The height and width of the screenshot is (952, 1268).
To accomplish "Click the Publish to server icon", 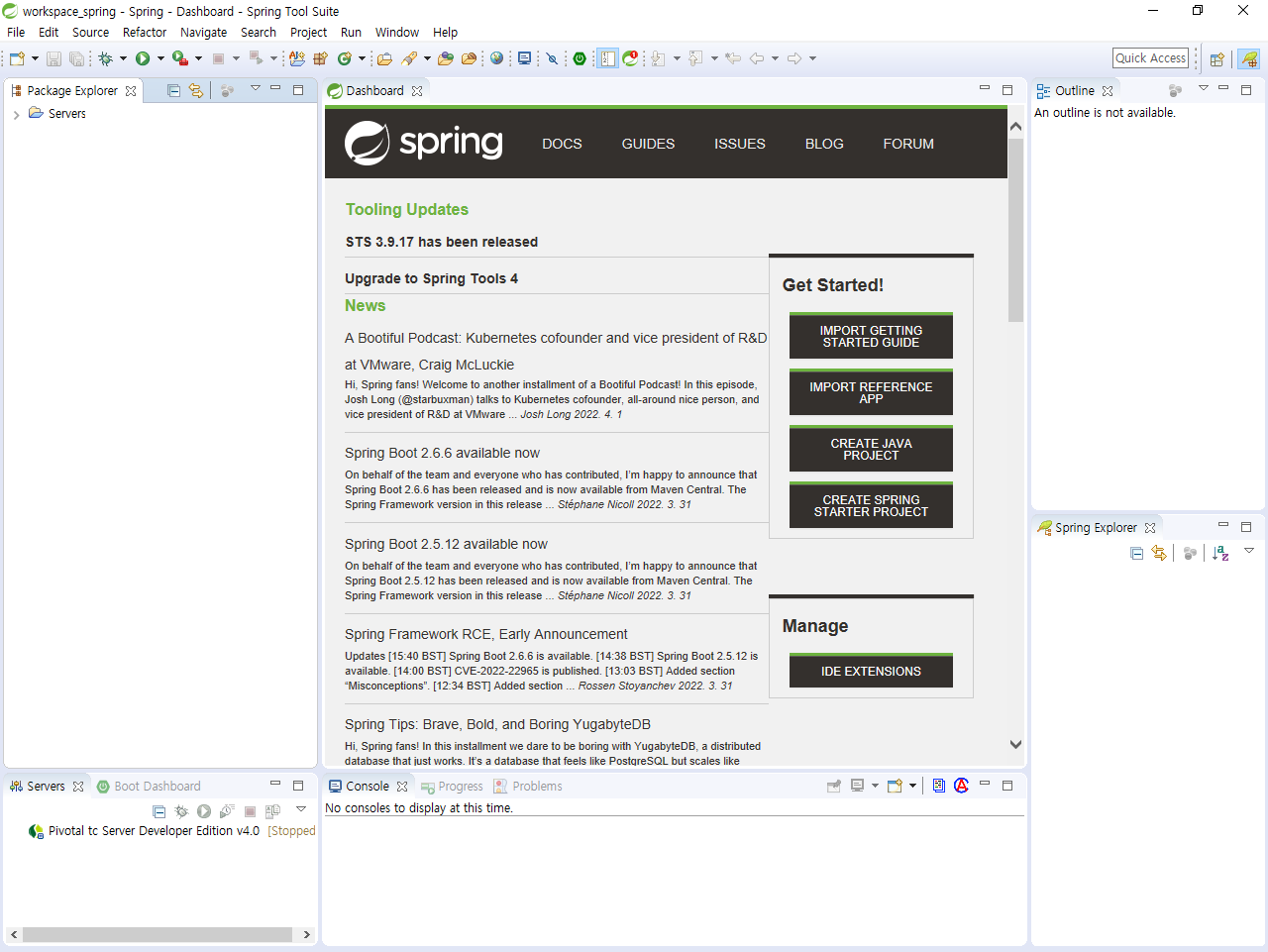I will click(272, 811).
